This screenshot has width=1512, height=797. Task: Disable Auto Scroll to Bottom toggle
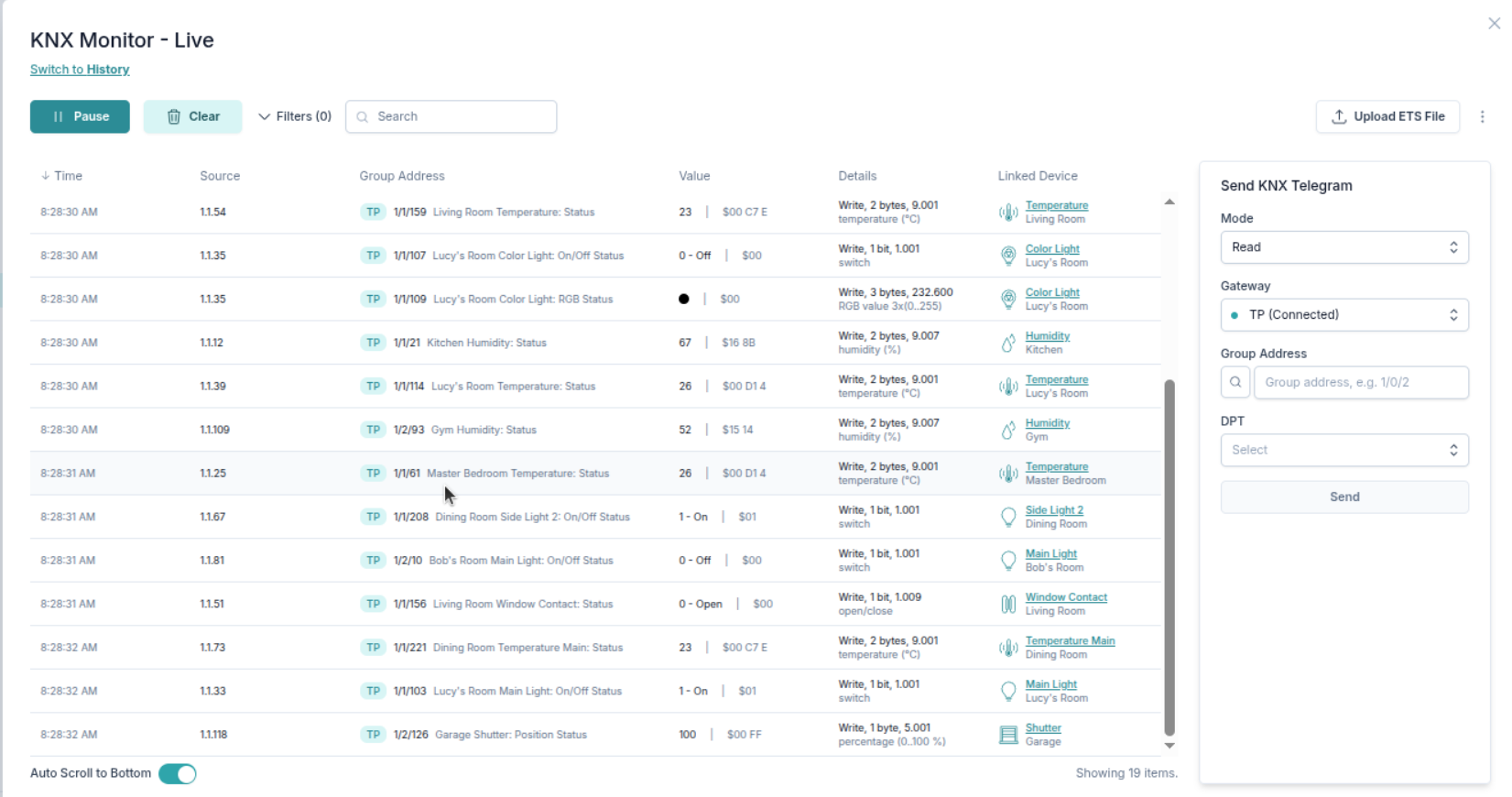(178, 774)
